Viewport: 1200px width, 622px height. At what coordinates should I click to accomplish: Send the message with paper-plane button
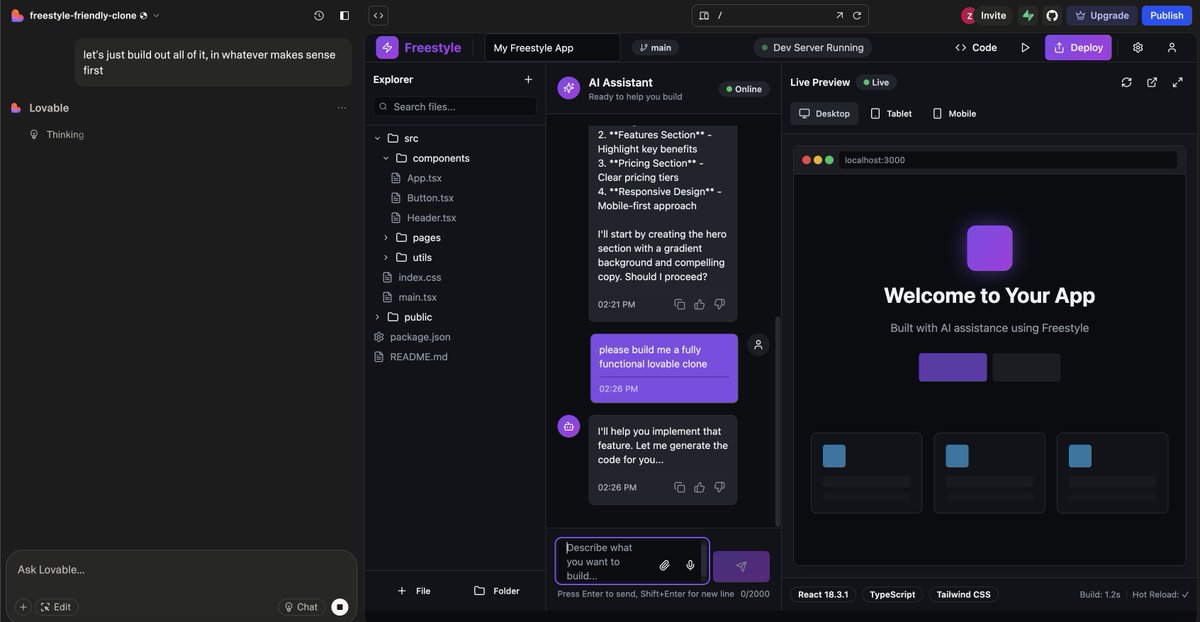[741, 566]
